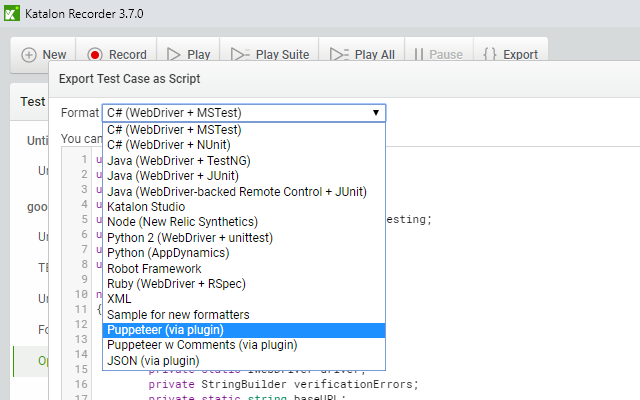Choose XML export format

244,299
